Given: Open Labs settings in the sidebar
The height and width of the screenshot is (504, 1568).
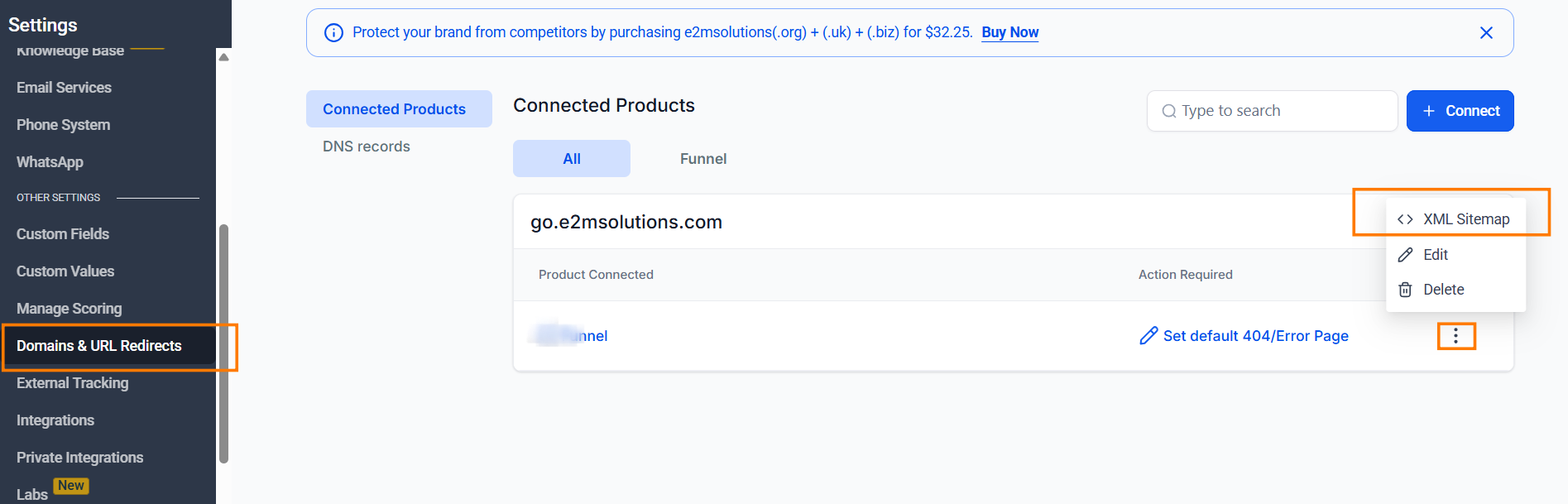Looking at the screenshot, I should (31, 491).
